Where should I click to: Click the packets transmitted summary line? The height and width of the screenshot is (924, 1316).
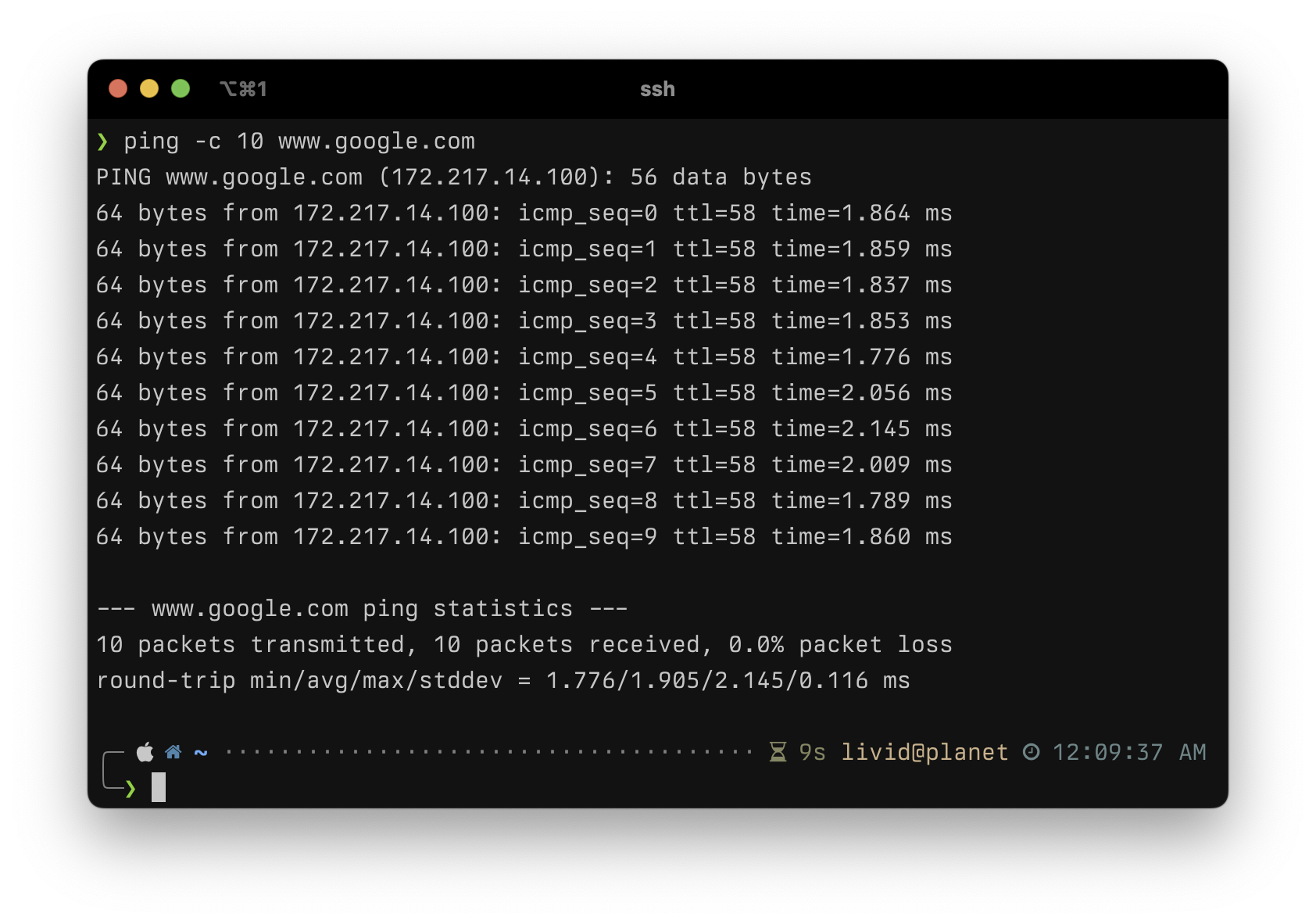(x=524, y=644)
